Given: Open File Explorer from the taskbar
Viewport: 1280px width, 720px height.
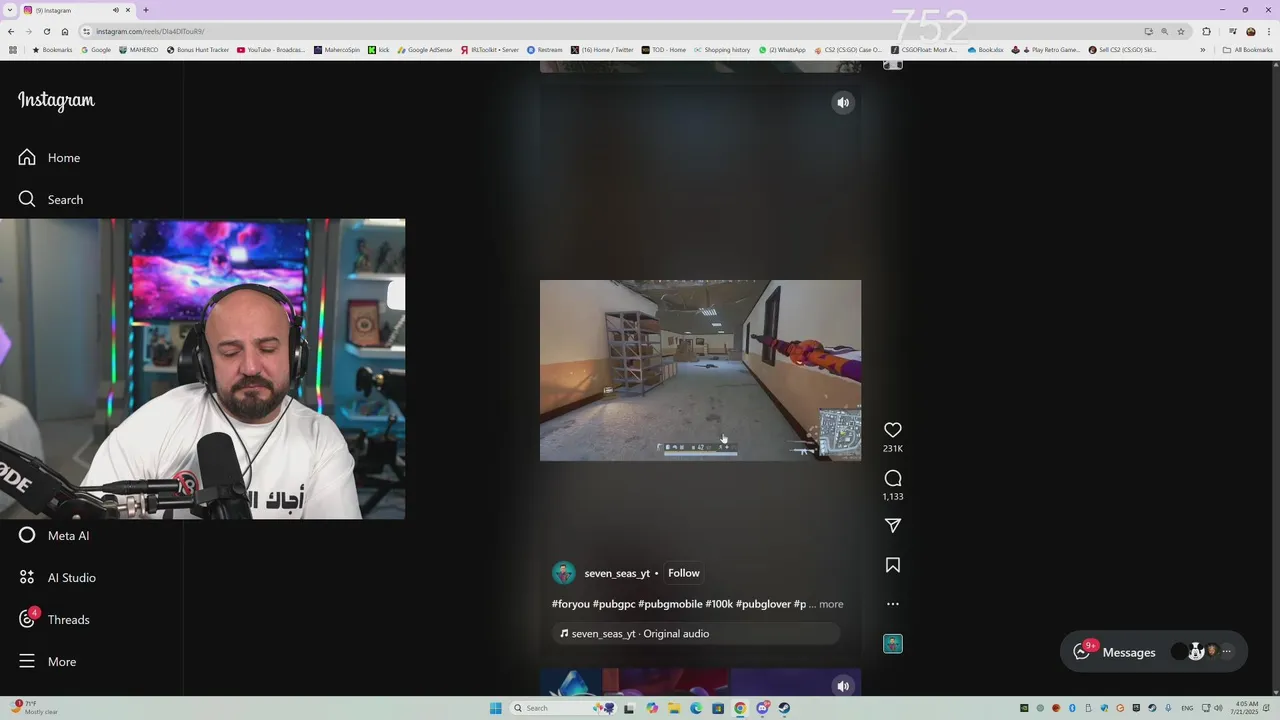Looking at the screenshot, I should pos(674,708).
